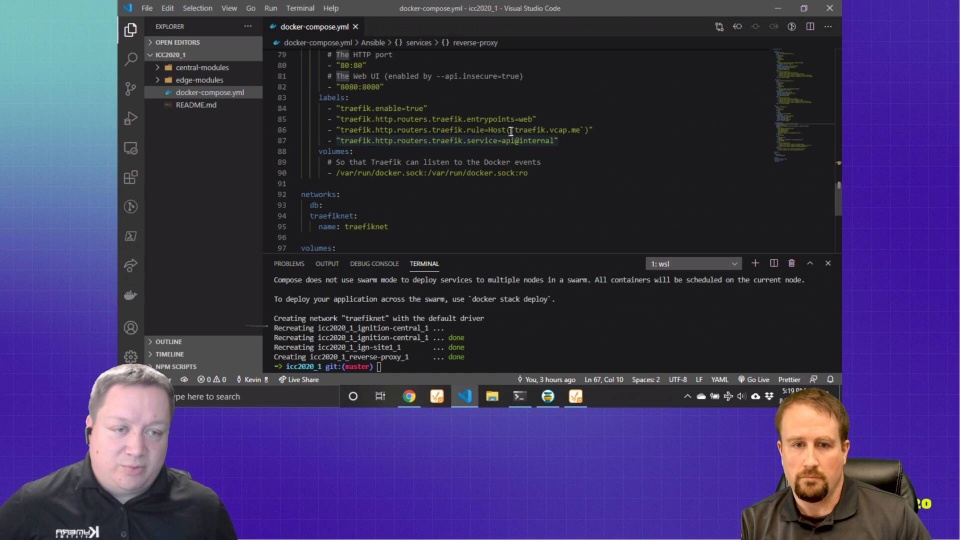
Task: Switch to the OUTPUT panel tab
Action: pos(327,264)
